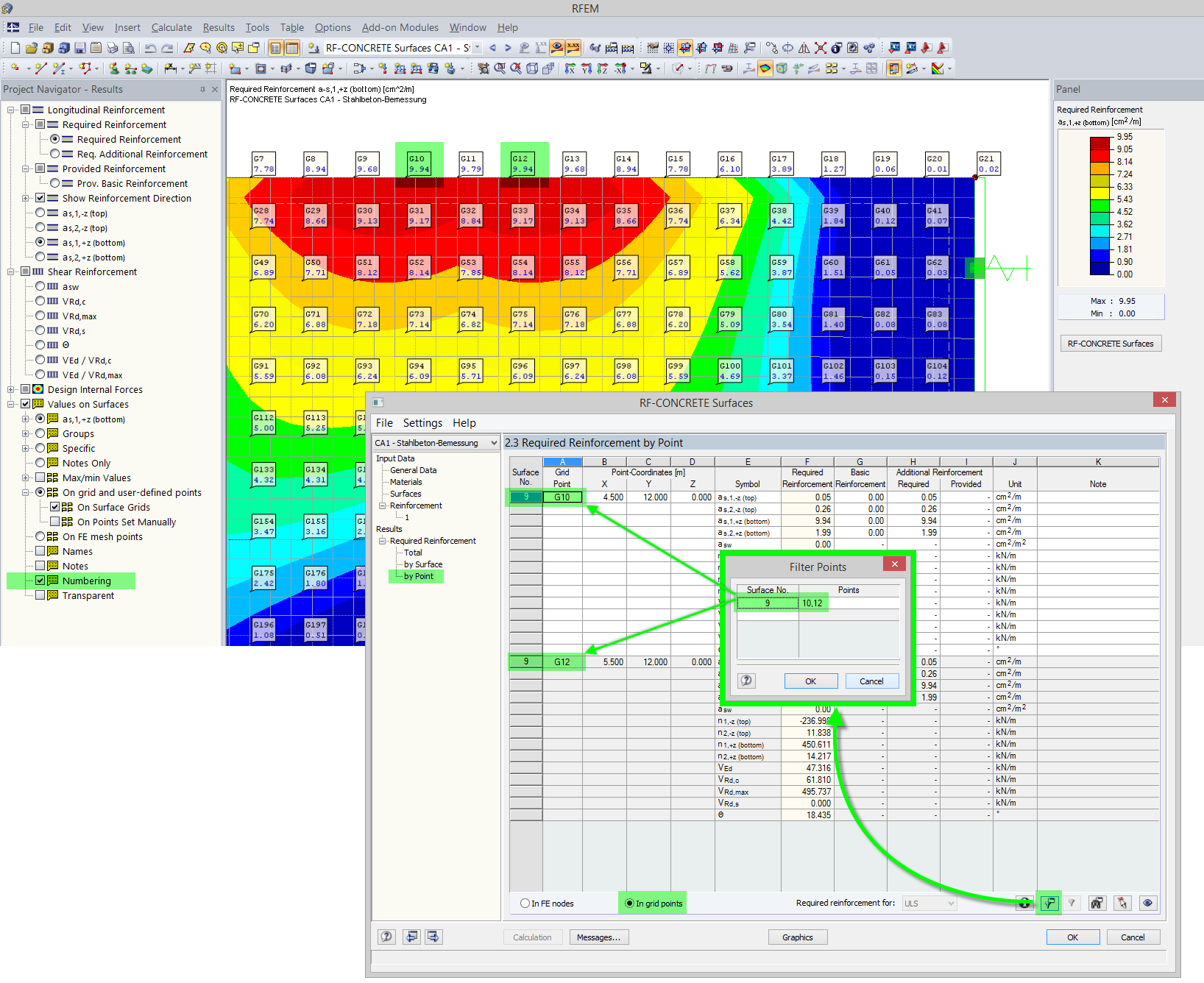Open File menu in RF-CONCRETE Surfaces dialog
The height and width of the screenshot is (983, 1204).
pos(384,423)
